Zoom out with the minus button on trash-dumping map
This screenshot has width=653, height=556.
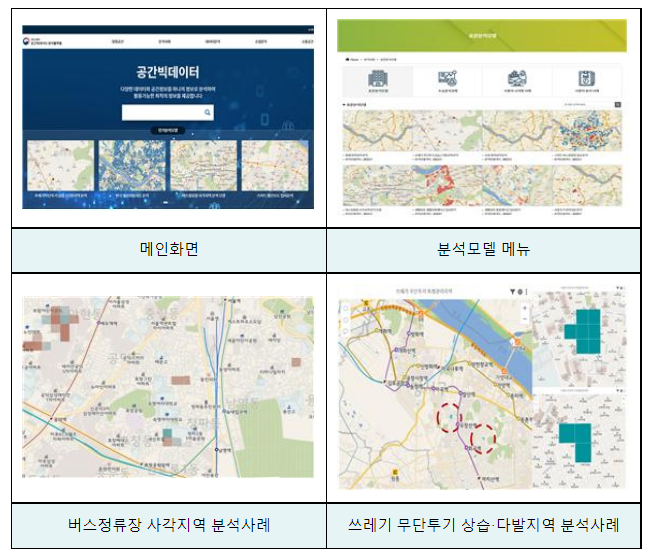[525, 319]
